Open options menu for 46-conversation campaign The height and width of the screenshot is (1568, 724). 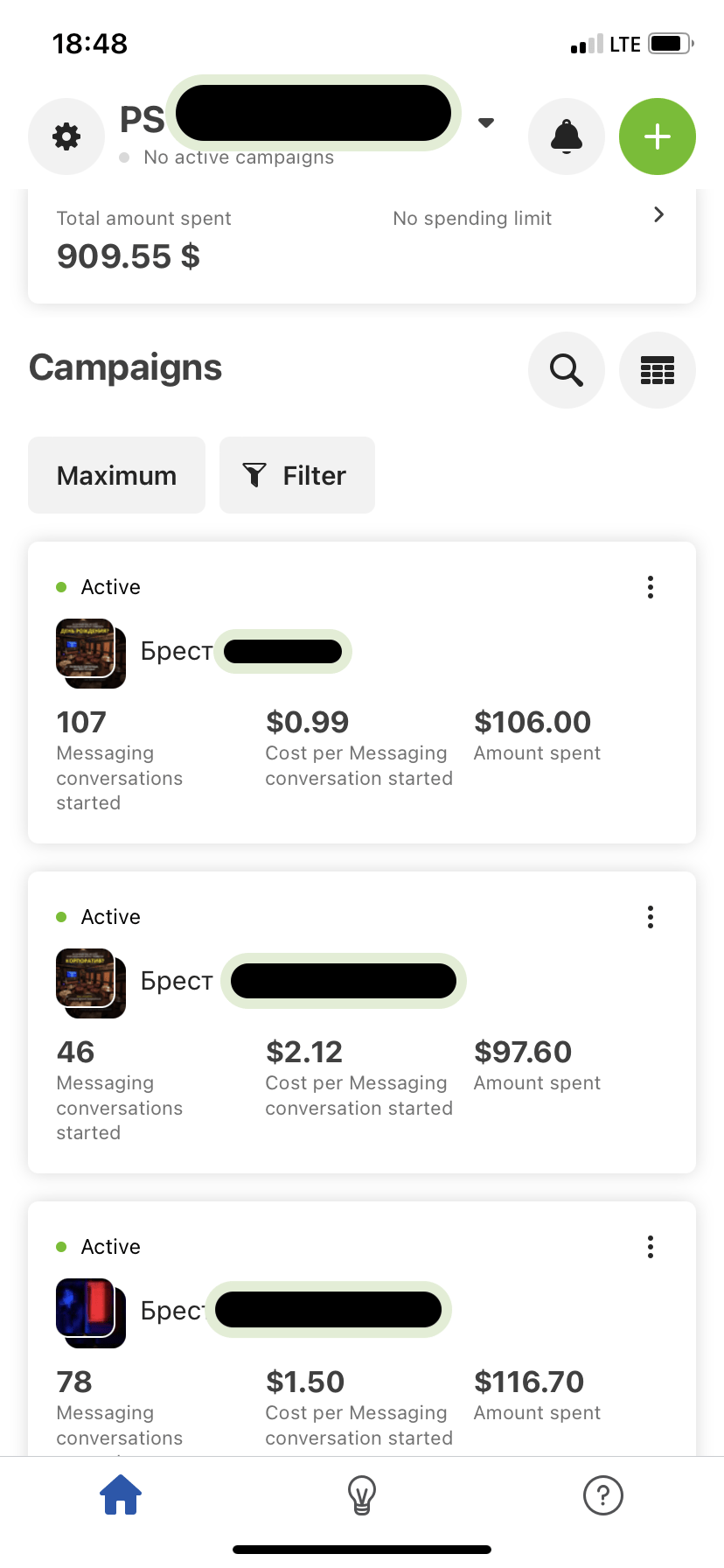[651, 917]
